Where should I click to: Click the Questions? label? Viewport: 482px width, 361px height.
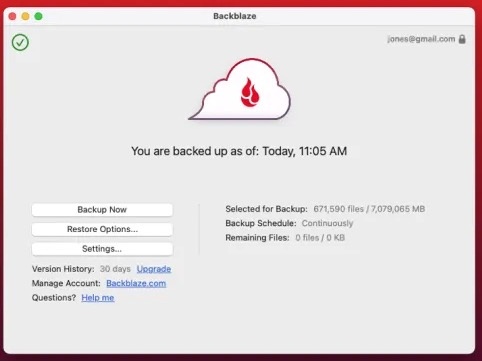[x=54, y=298]
